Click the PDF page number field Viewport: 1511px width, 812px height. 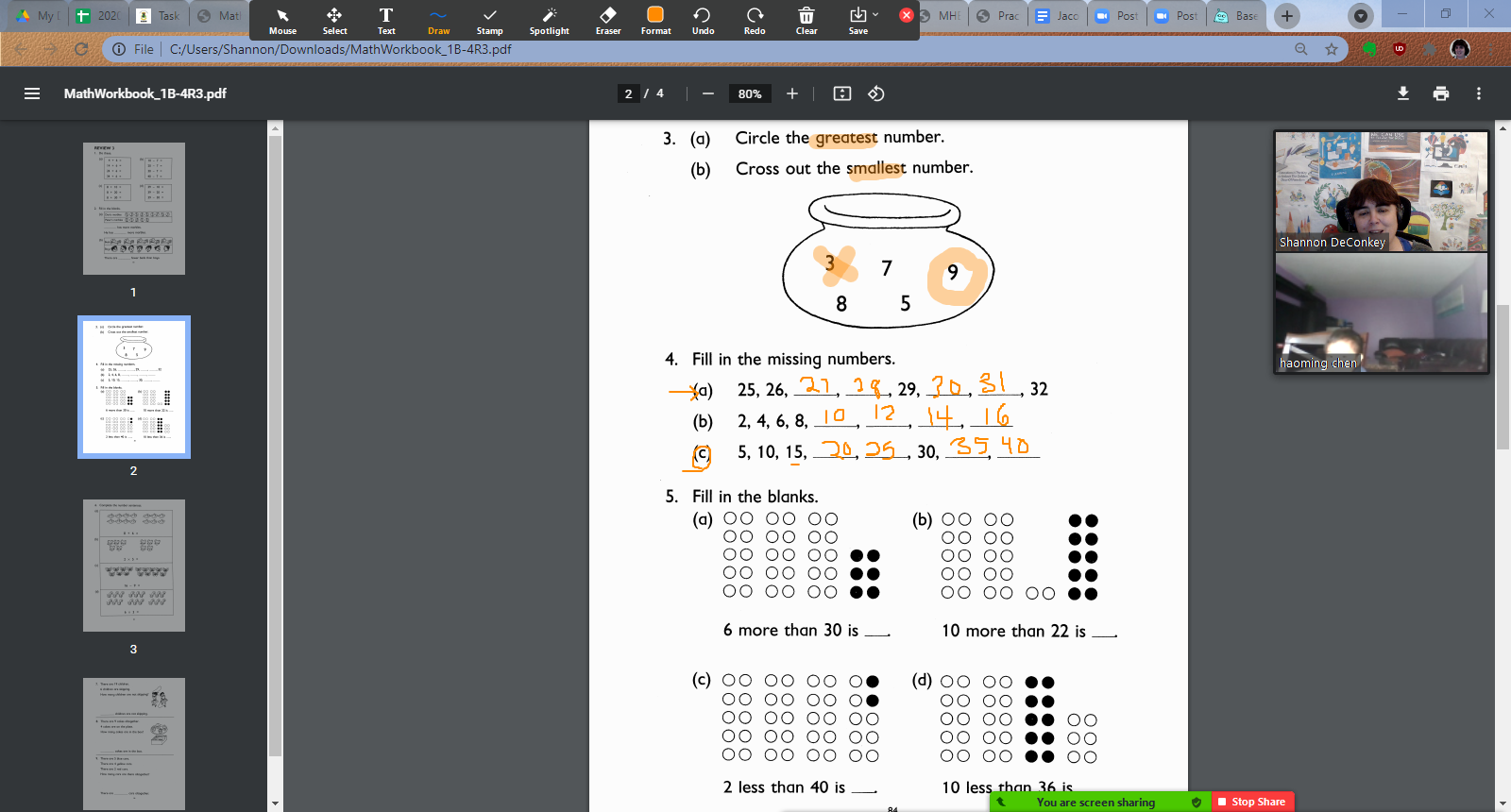point(628,93)
